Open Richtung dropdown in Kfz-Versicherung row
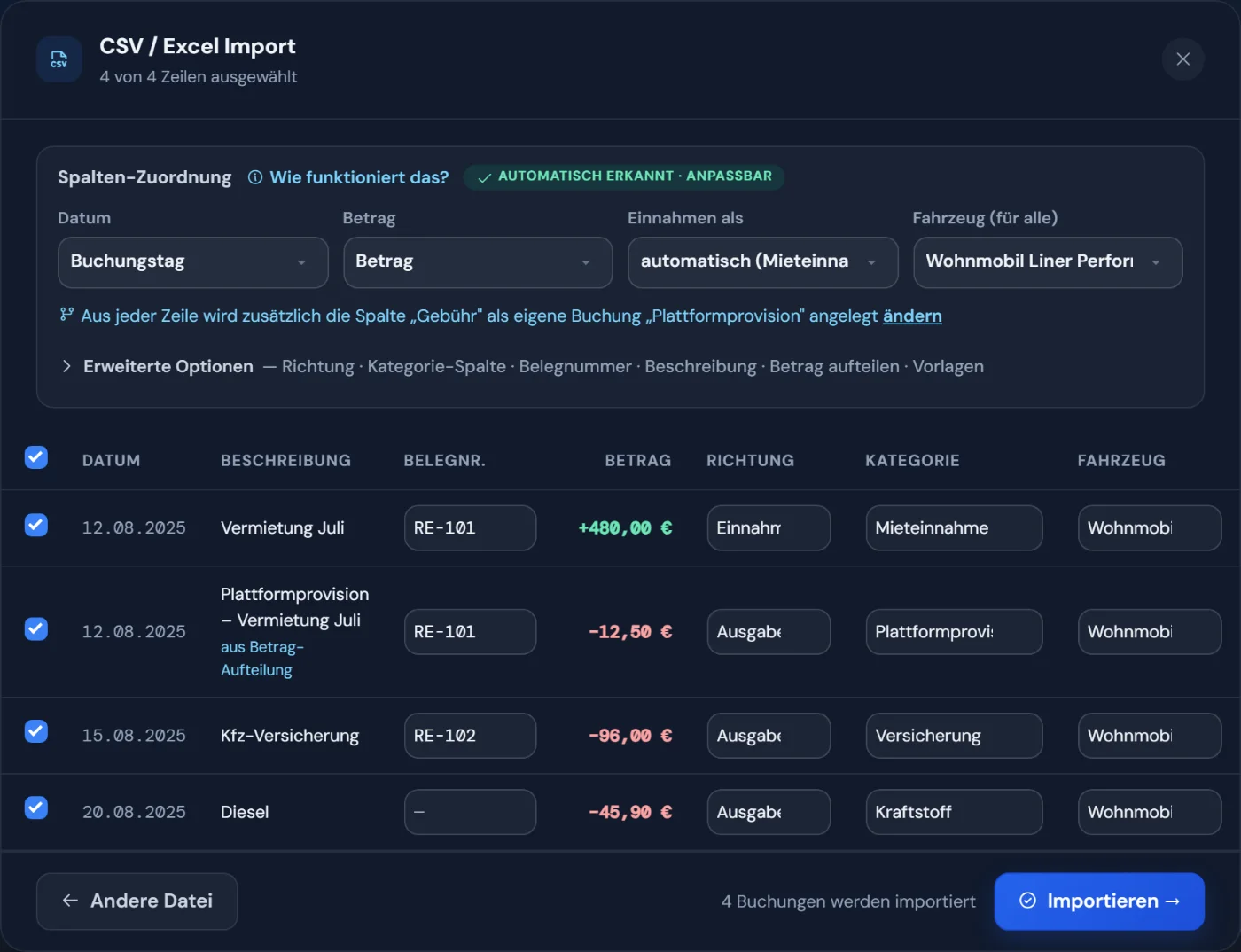Viewport: 1241px width, 952px height. point(769,736)
